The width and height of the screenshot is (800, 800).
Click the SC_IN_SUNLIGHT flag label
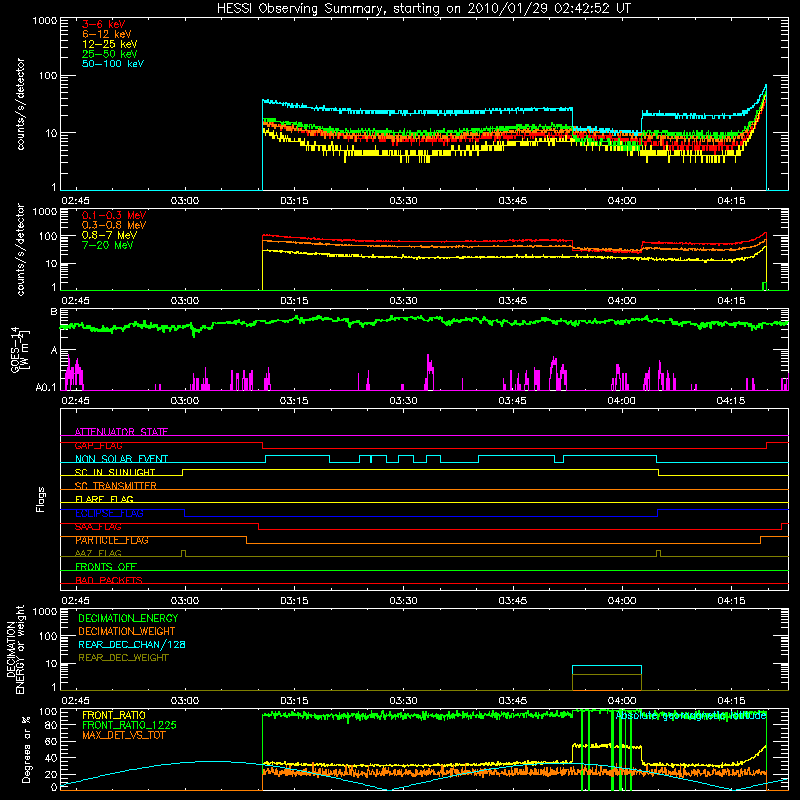[x=115, y=472]
